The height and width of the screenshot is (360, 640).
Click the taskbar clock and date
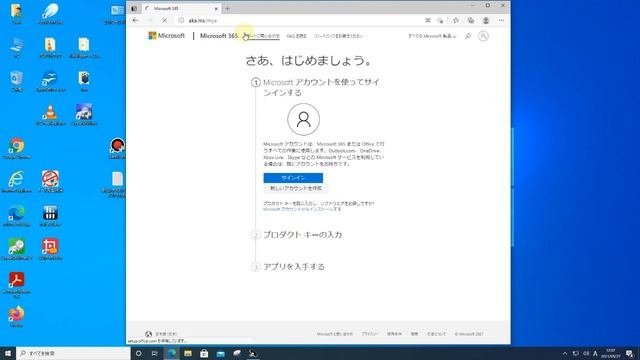pos(611,353)
